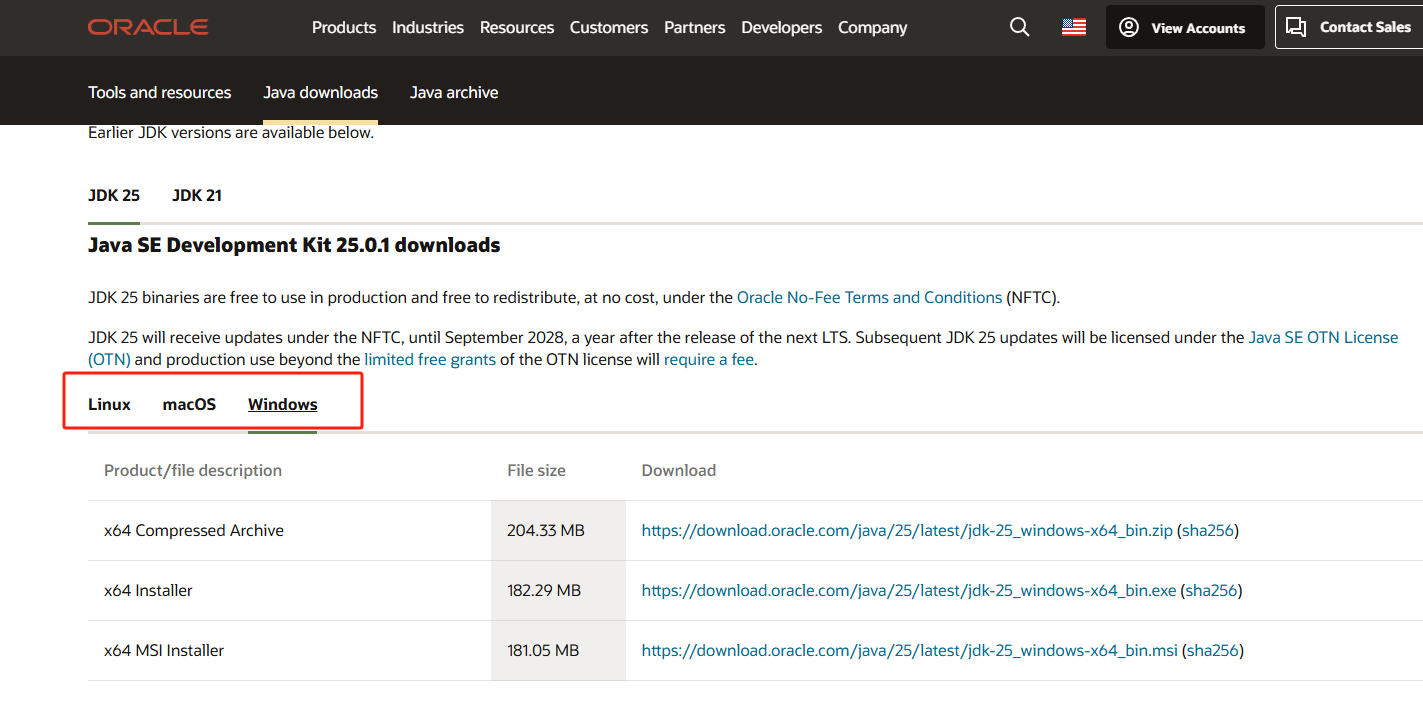The image size is (1423, 725).
Task: Open Oracle No-Fee Terms and Conditions link
Action: pos(869,297)
